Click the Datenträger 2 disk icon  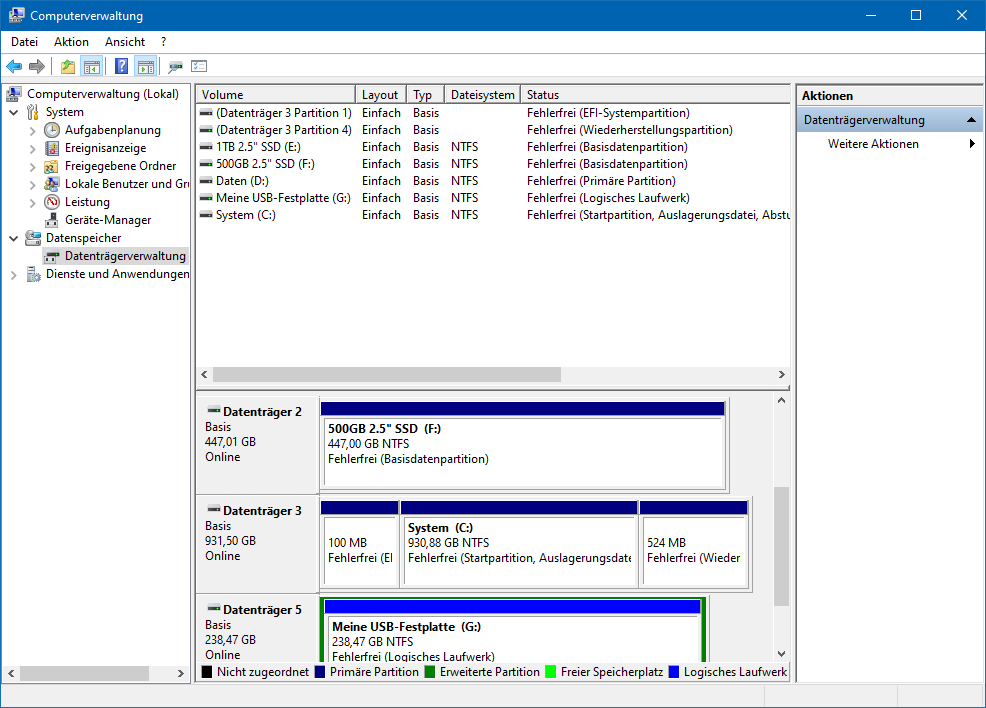point(214,411)
